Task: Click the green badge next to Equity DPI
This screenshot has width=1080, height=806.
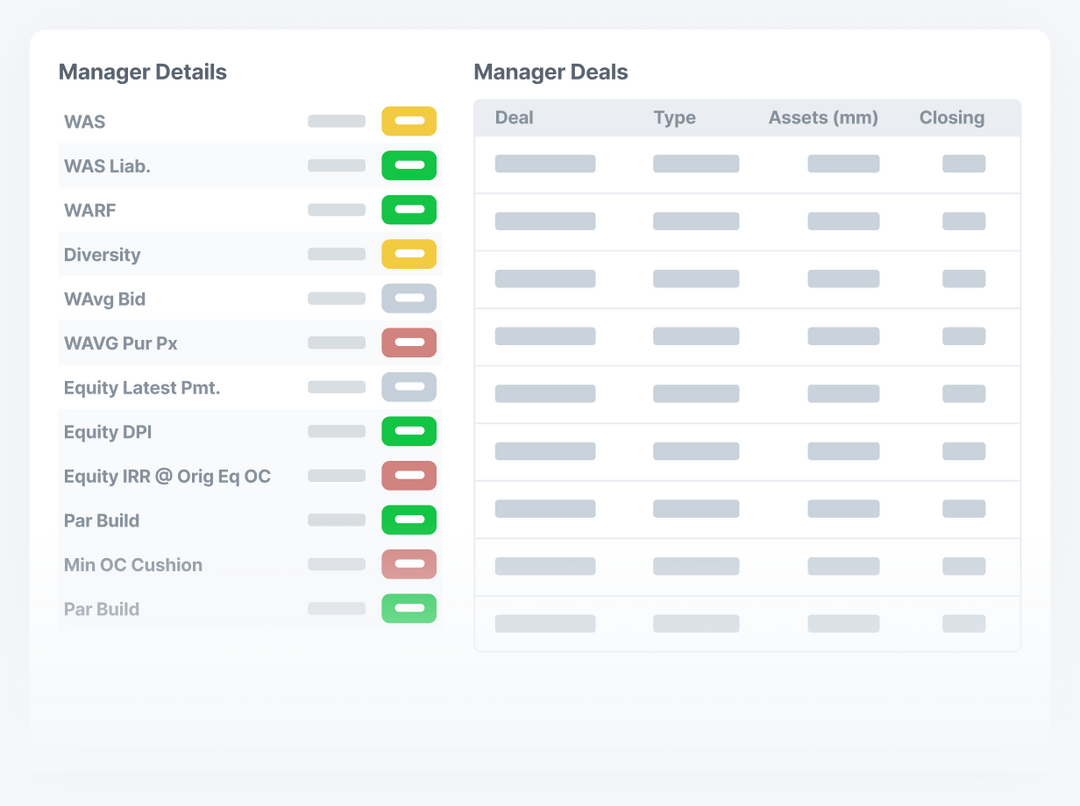Action: point(409,431)
